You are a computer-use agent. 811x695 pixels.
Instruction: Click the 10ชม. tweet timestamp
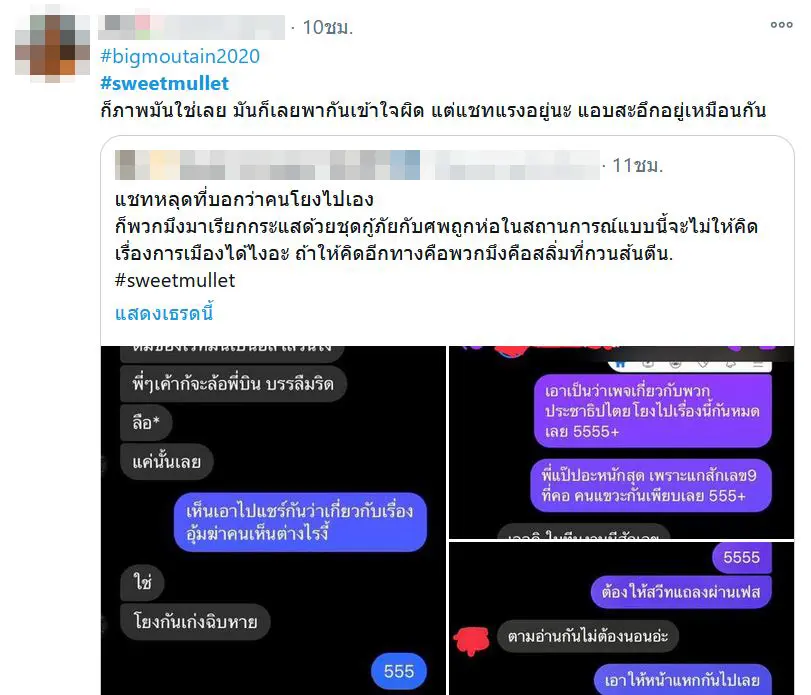pyautogui.click(x=327, y=27)
